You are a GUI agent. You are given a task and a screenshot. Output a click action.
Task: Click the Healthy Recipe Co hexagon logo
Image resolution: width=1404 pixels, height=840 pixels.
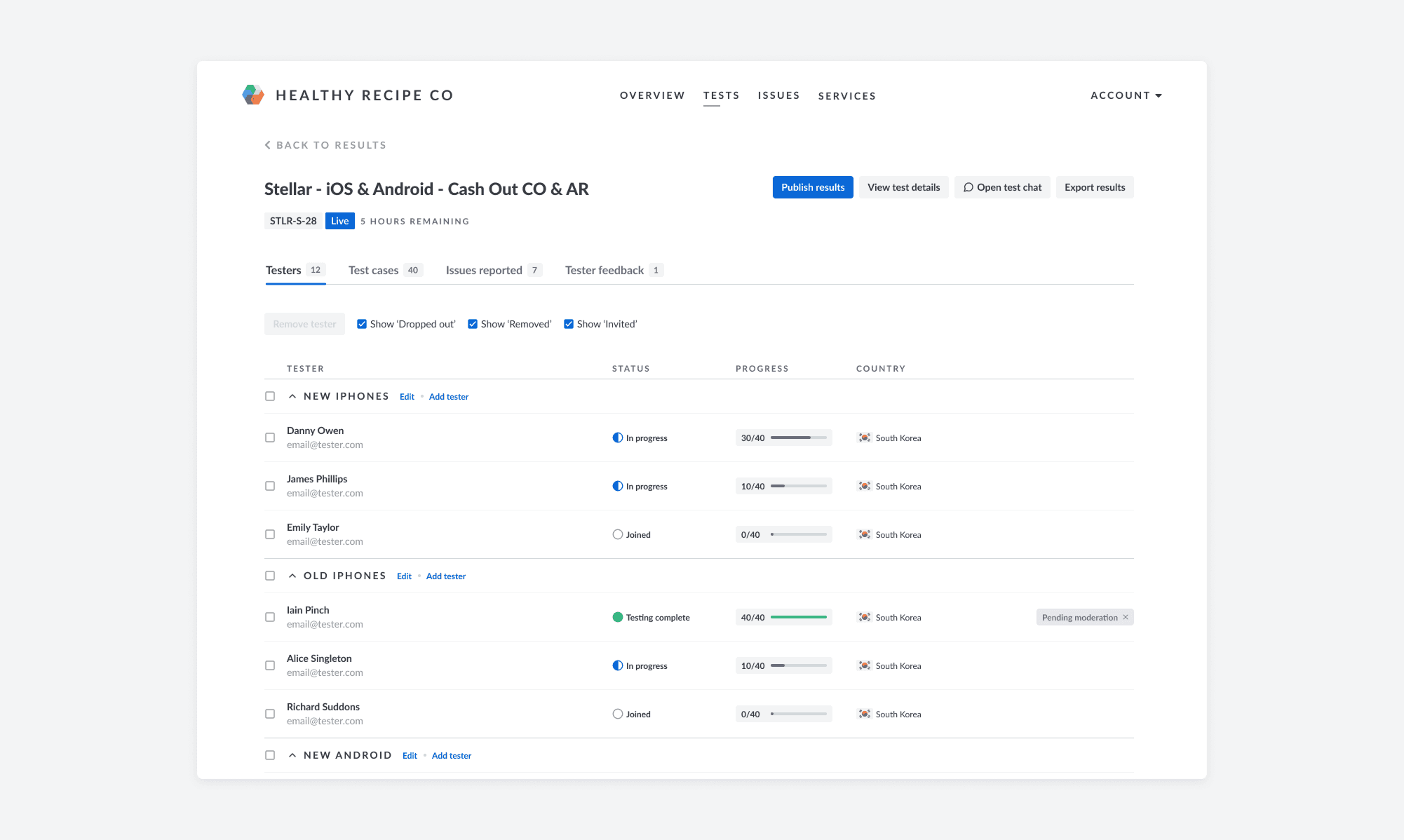[x=253, y=95]
